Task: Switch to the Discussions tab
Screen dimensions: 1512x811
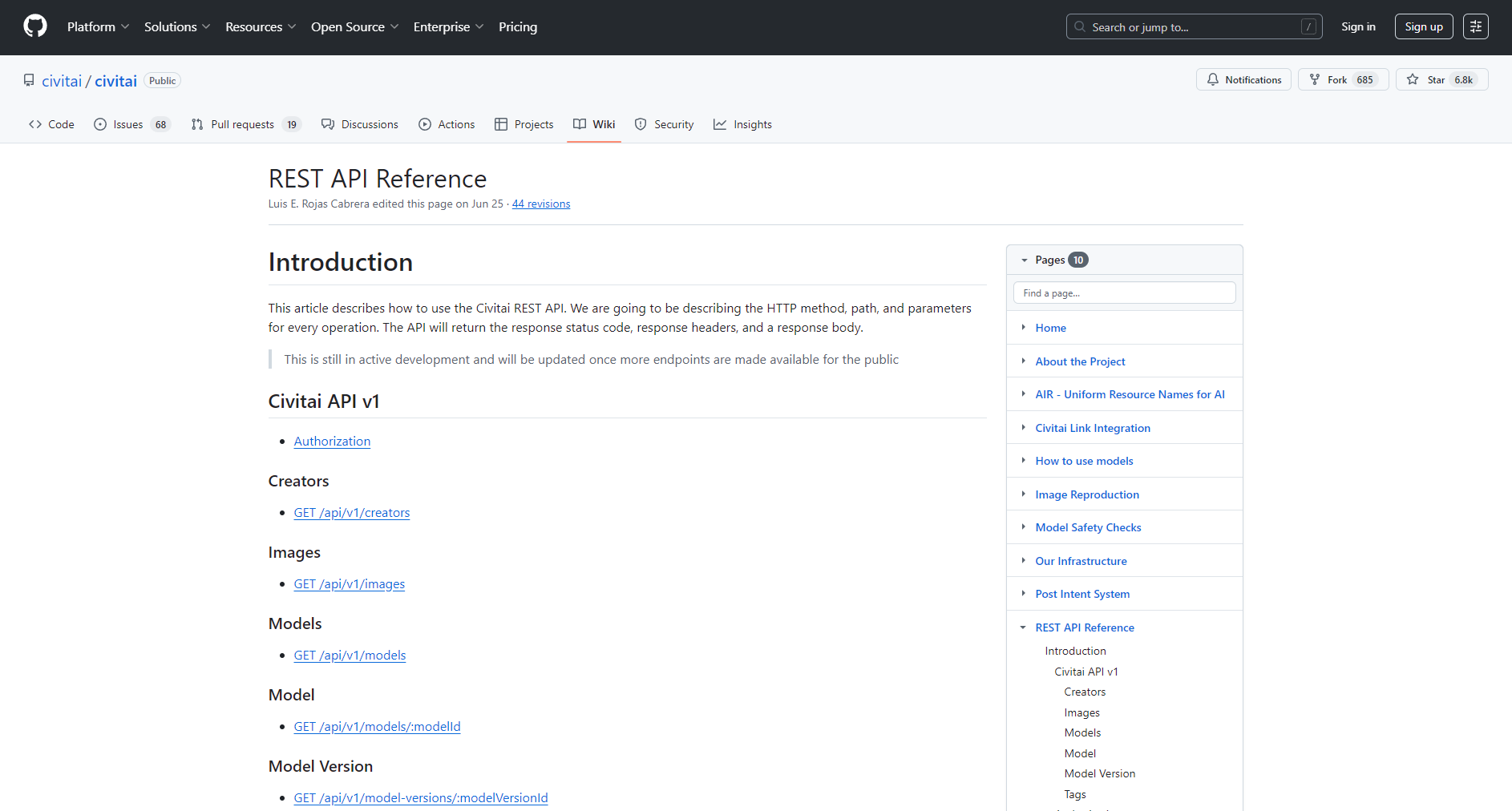Action: pyautogui.click(x=360, y=124)
